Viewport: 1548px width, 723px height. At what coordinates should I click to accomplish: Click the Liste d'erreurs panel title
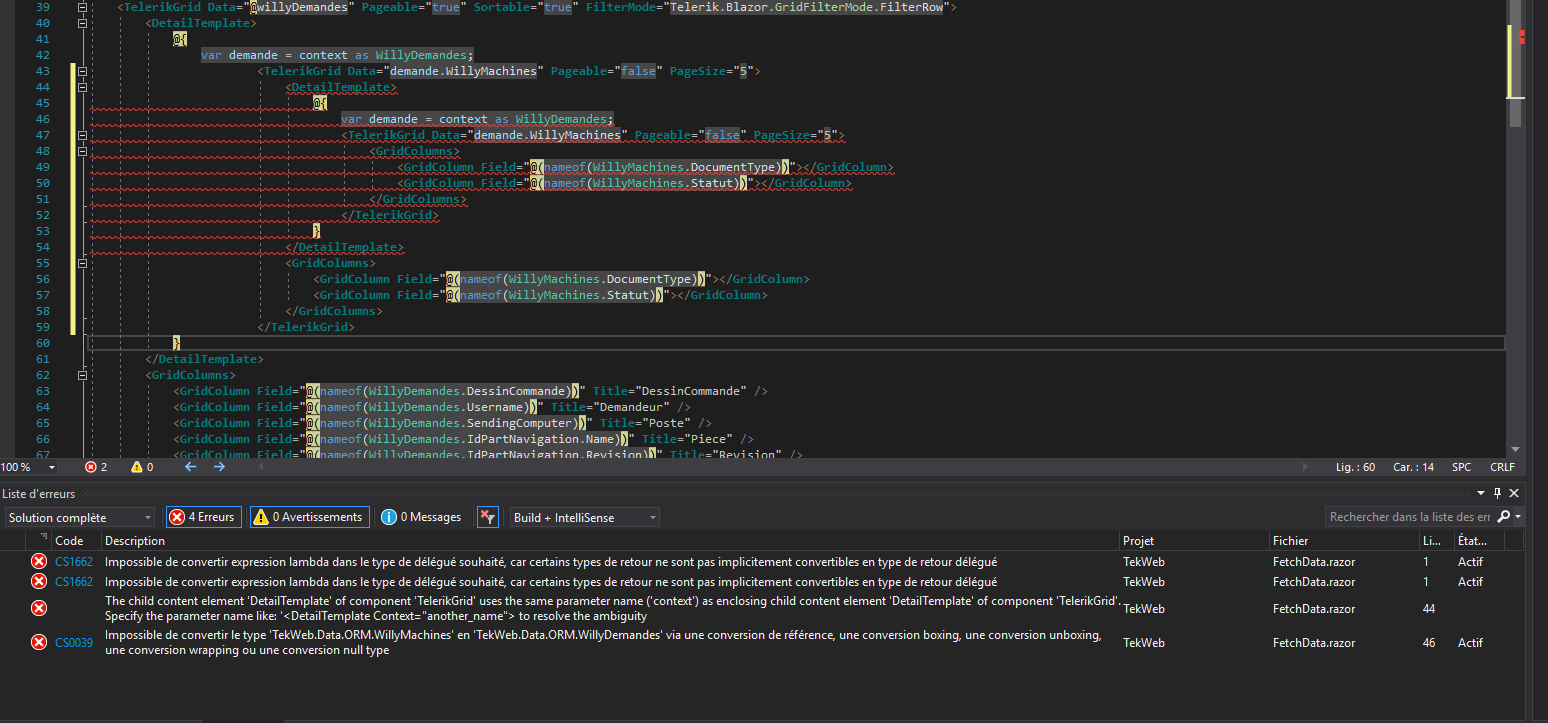click(38, 494)
